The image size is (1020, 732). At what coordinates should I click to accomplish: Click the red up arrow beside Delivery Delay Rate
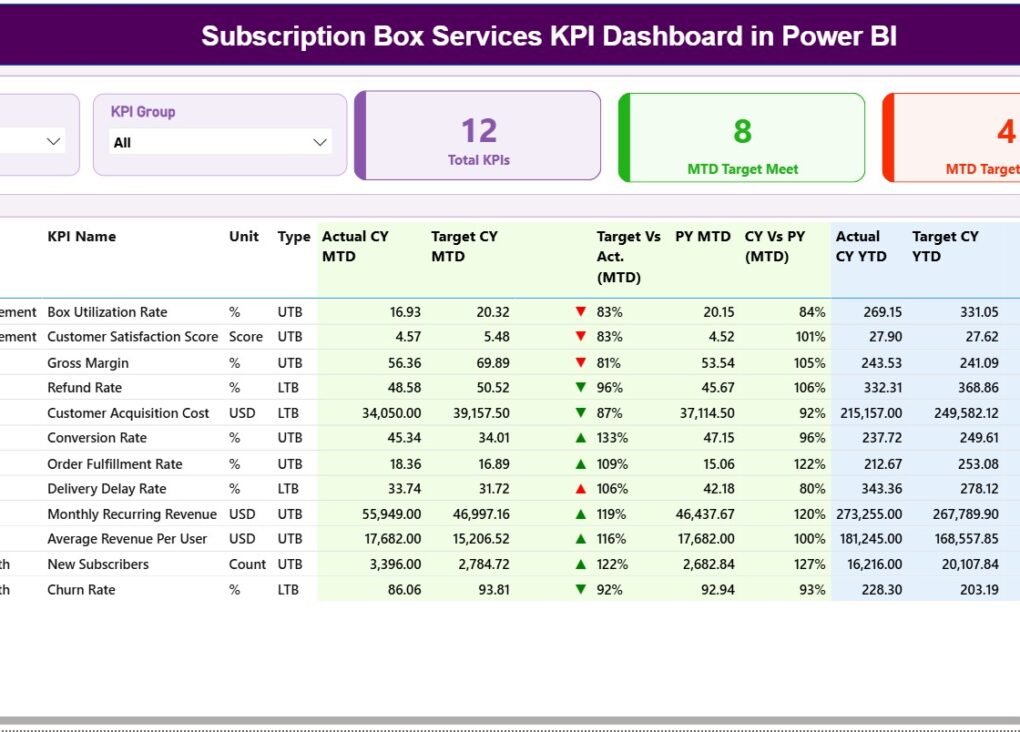pyautogui.click(x=582, y=488)
